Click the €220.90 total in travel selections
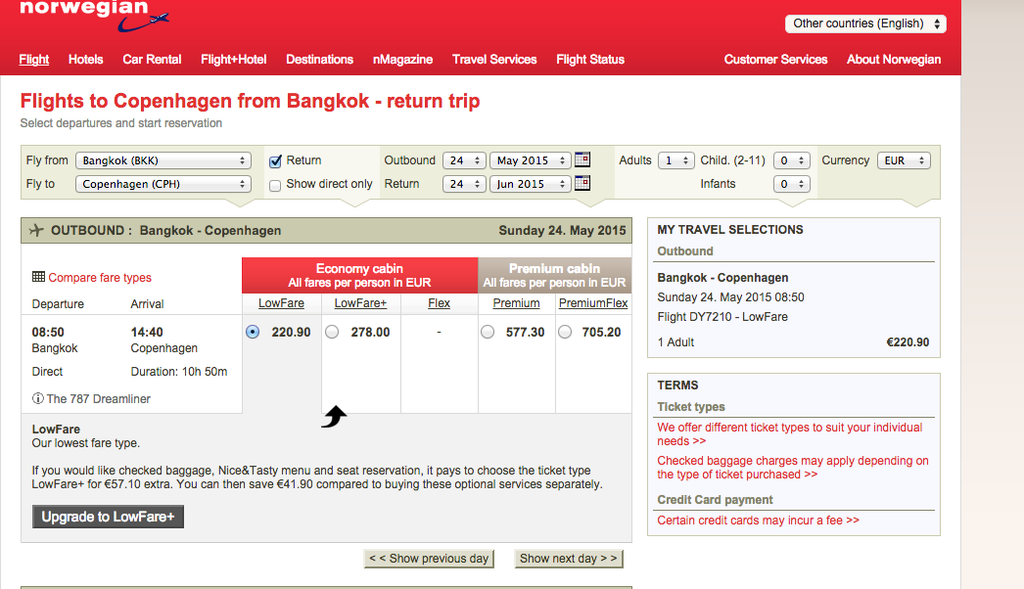The height and width of the screenshot is (589, 1024). pyautogui.click(x=908, y=342)
